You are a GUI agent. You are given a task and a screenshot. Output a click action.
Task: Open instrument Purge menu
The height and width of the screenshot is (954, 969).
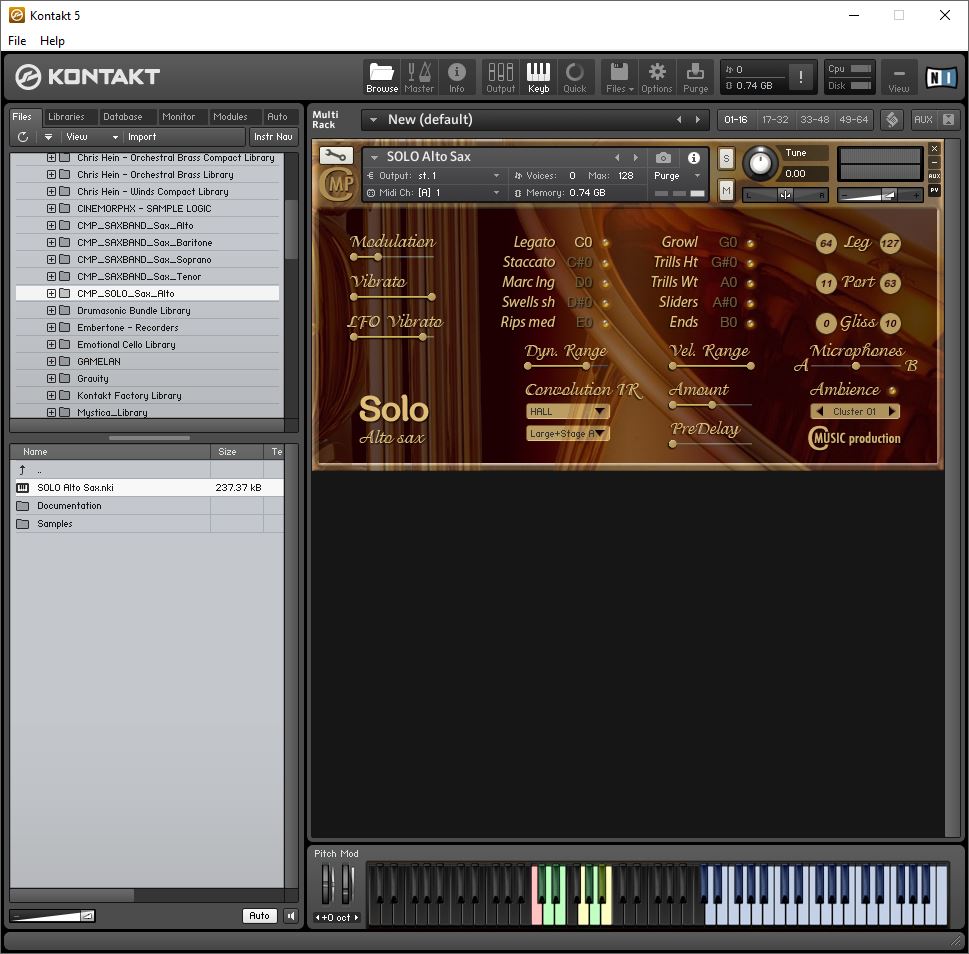[x=677, y=175]
